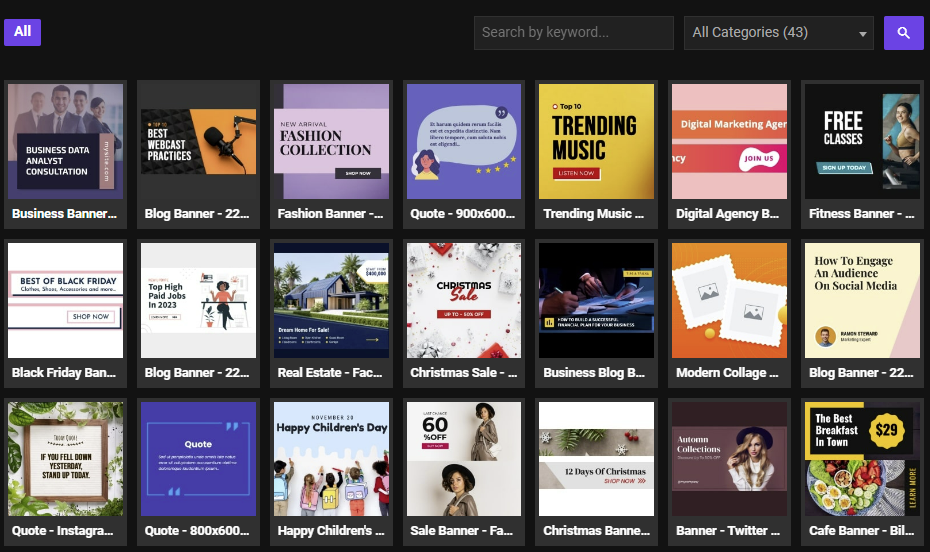The height and width of the screenshot is (552, 930).
Task: Click the 'Happy Children's ...' title text
Action: (x=331, y=531)
